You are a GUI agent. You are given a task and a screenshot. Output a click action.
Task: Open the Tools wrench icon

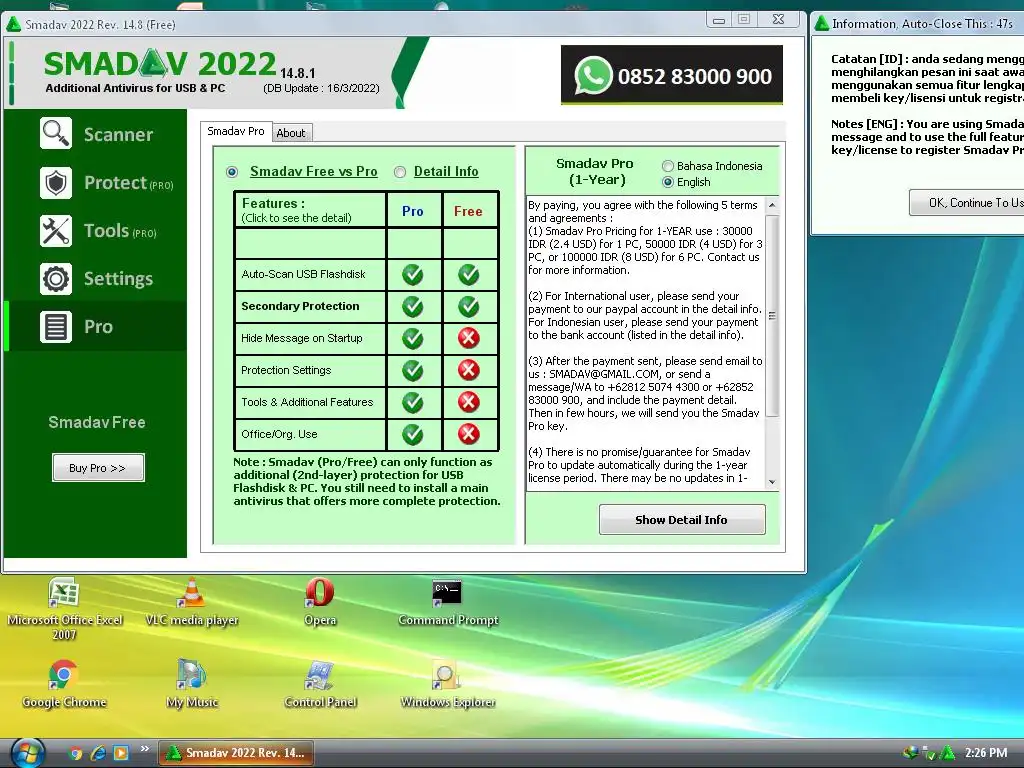56,231
